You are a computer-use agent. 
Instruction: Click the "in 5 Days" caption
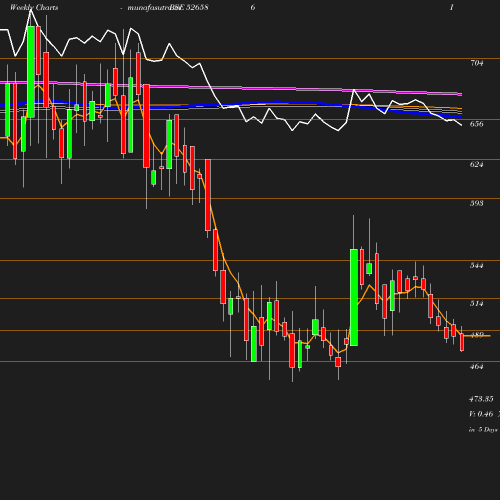coord(483,430)
